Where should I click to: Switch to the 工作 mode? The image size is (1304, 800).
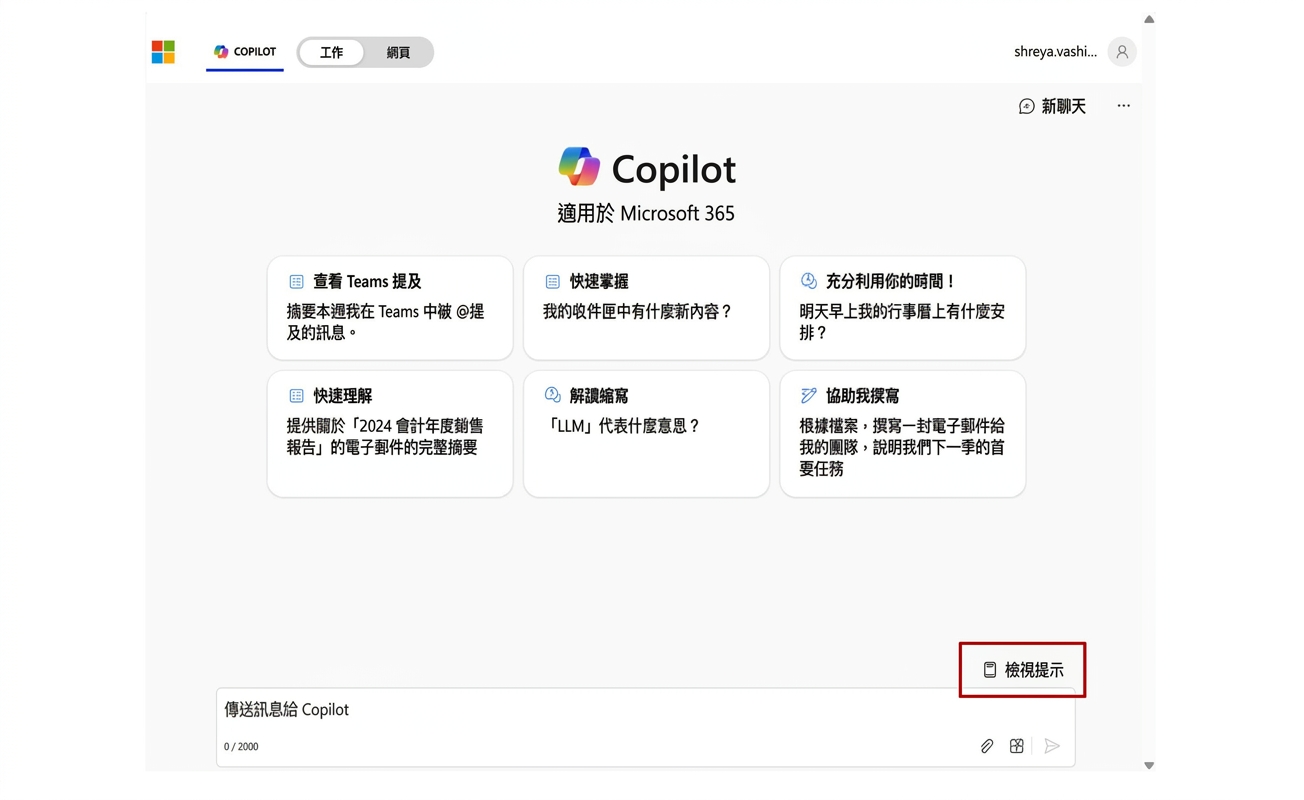coord(332,52)
